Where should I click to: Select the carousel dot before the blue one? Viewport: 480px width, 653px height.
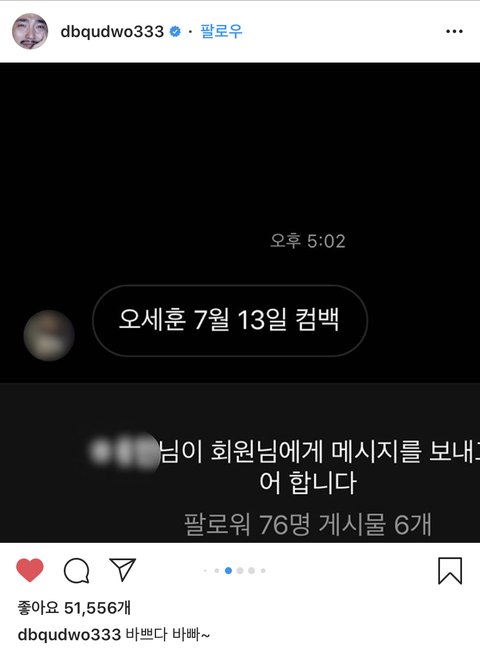[x=216, y=571]
